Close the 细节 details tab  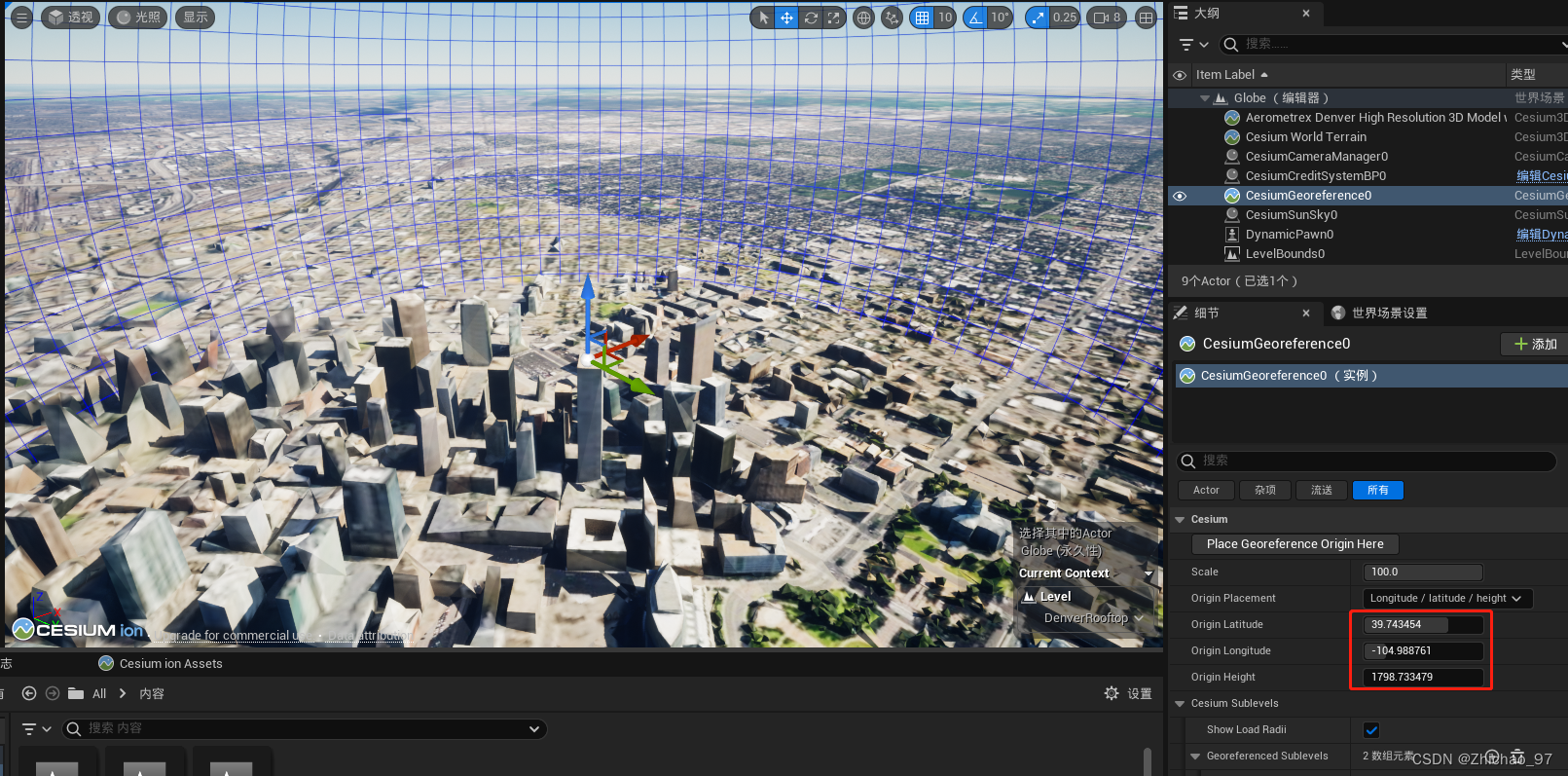[1306, 313]
